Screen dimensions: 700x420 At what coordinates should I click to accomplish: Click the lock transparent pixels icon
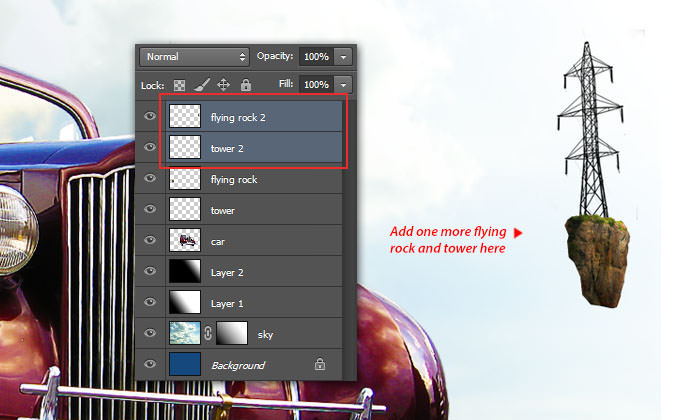pos(179,85)
